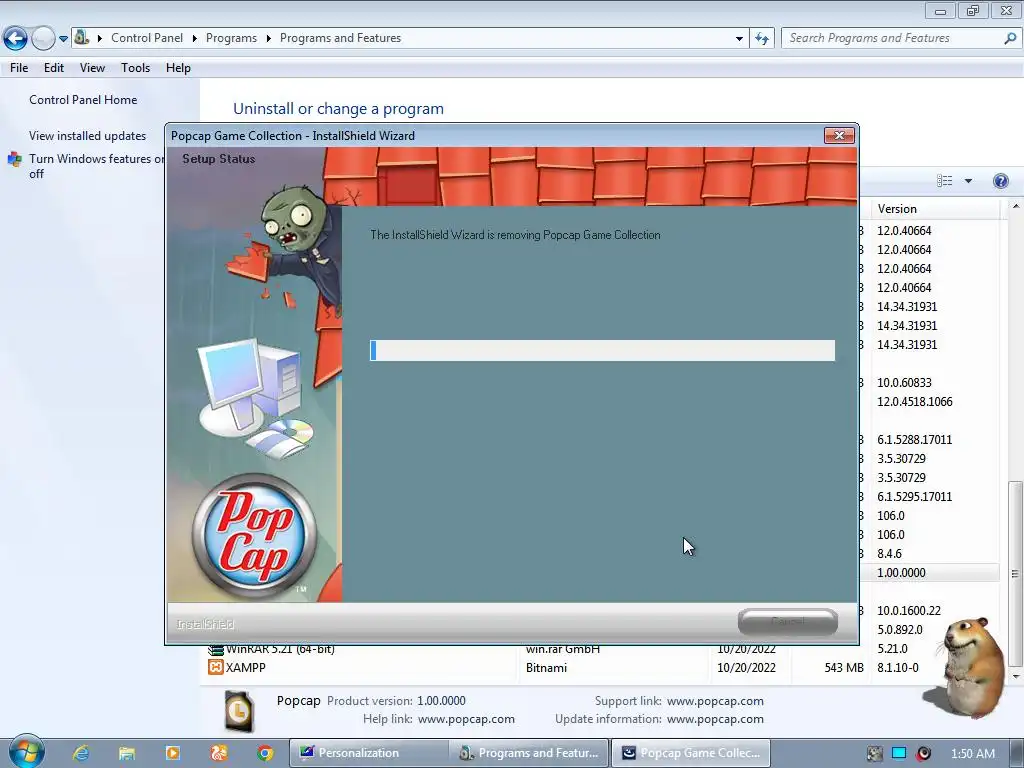Open the view options dropdown arrow
Viewport: 1024px width, 768px height.
click(968, 181)
